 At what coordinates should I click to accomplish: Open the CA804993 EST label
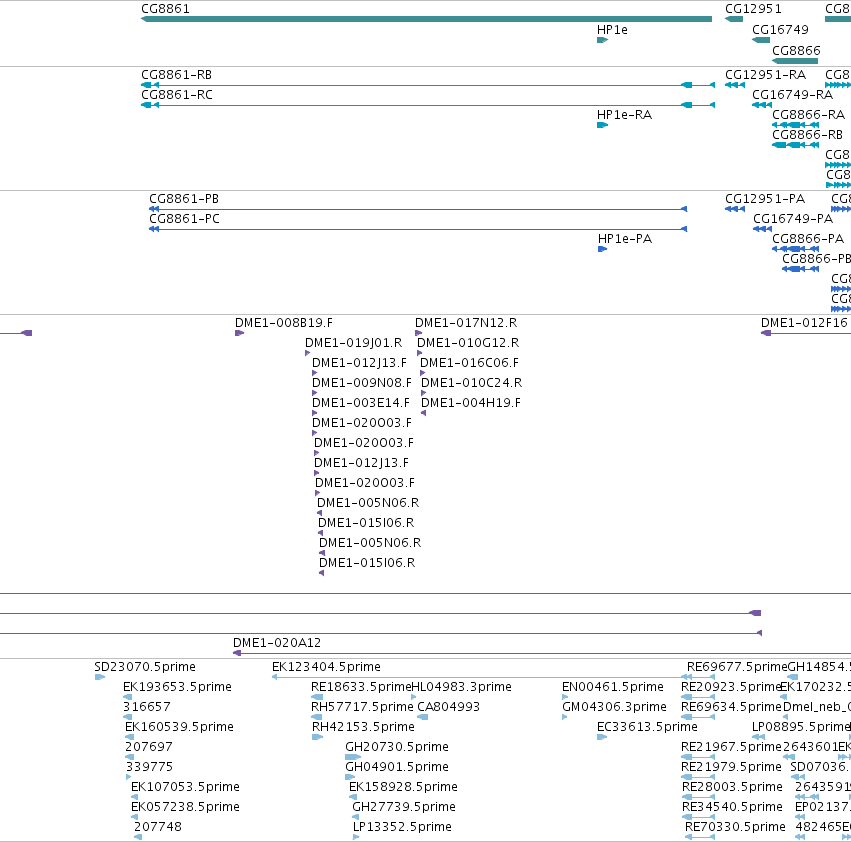pyautogui.click(x=449, y=706)
